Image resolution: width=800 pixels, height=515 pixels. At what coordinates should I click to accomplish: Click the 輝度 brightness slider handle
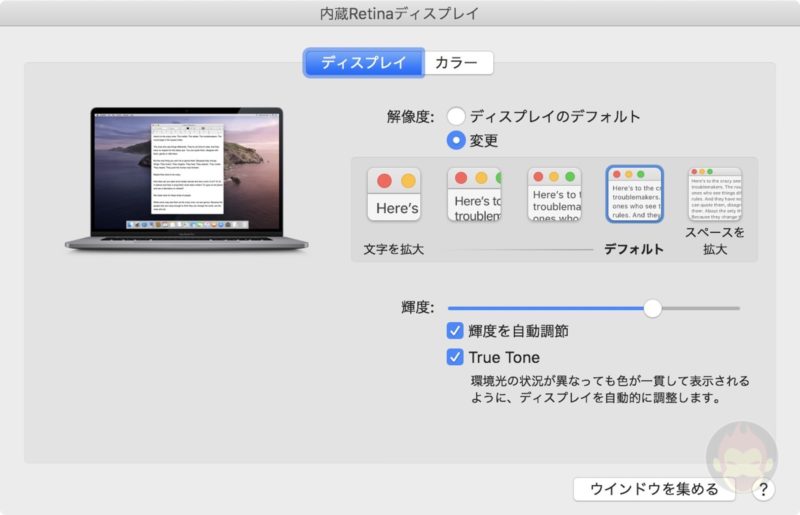(653, 308)
